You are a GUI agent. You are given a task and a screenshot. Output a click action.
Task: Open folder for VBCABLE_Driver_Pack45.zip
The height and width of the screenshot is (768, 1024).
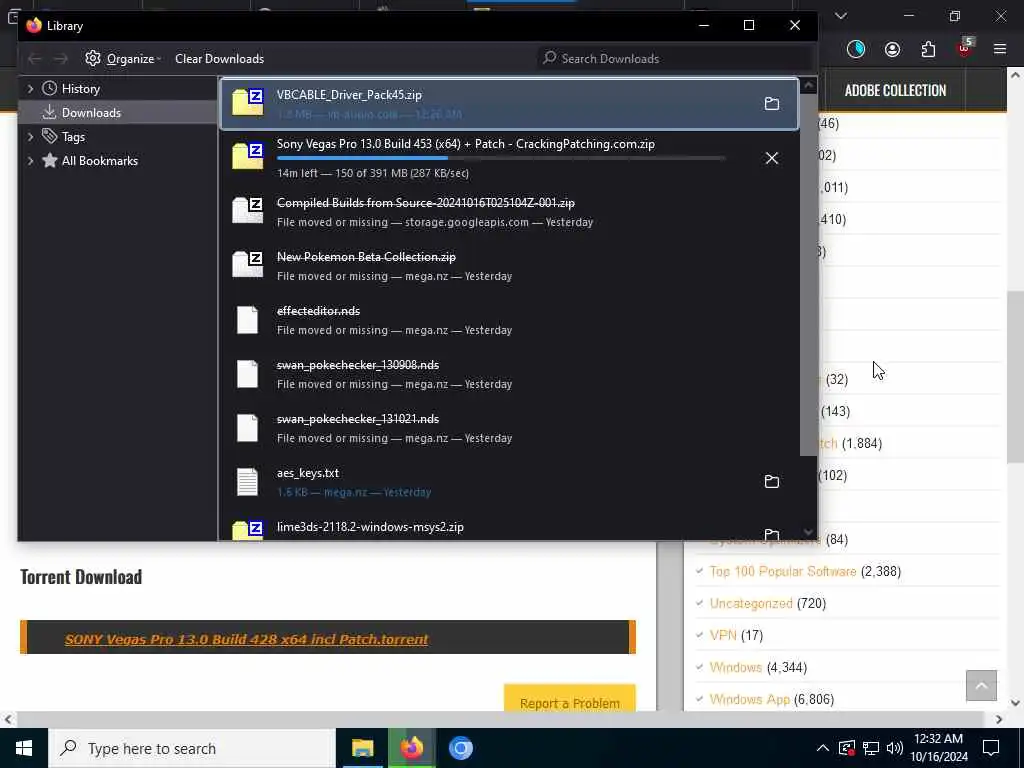pyautogui.click(x=771, y=104)
